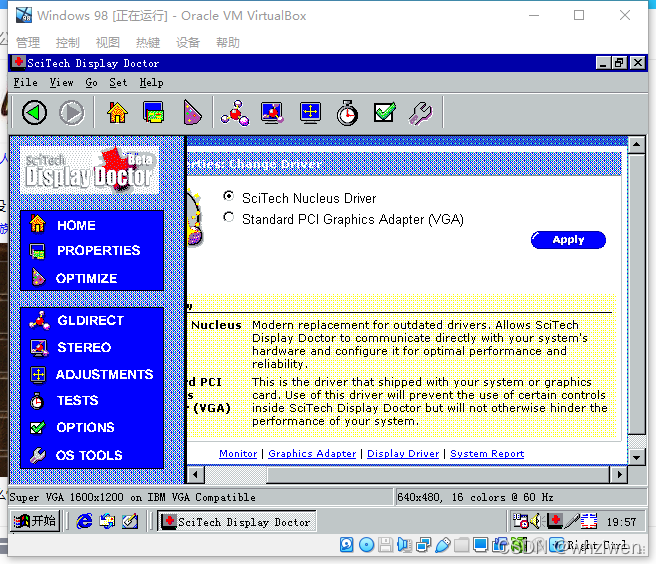
Task: Open the View menu
Action: coord(62,82)
